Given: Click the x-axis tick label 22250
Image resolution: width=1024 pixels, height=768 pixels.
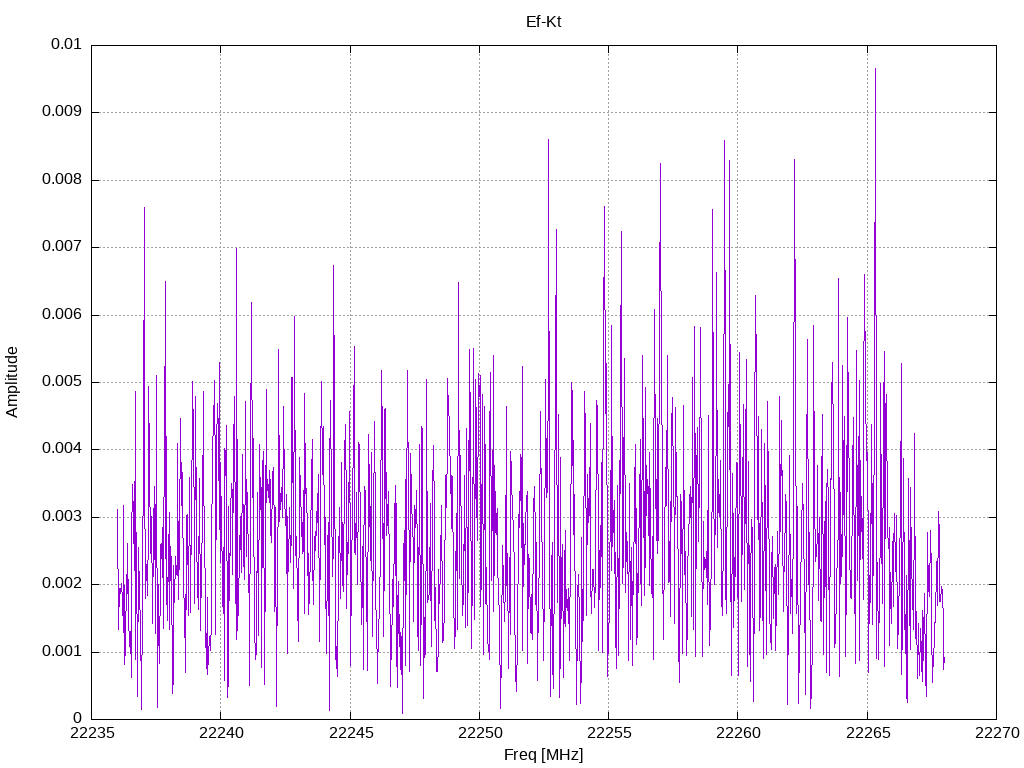Looking at the screenshot, I should [479, 733].
